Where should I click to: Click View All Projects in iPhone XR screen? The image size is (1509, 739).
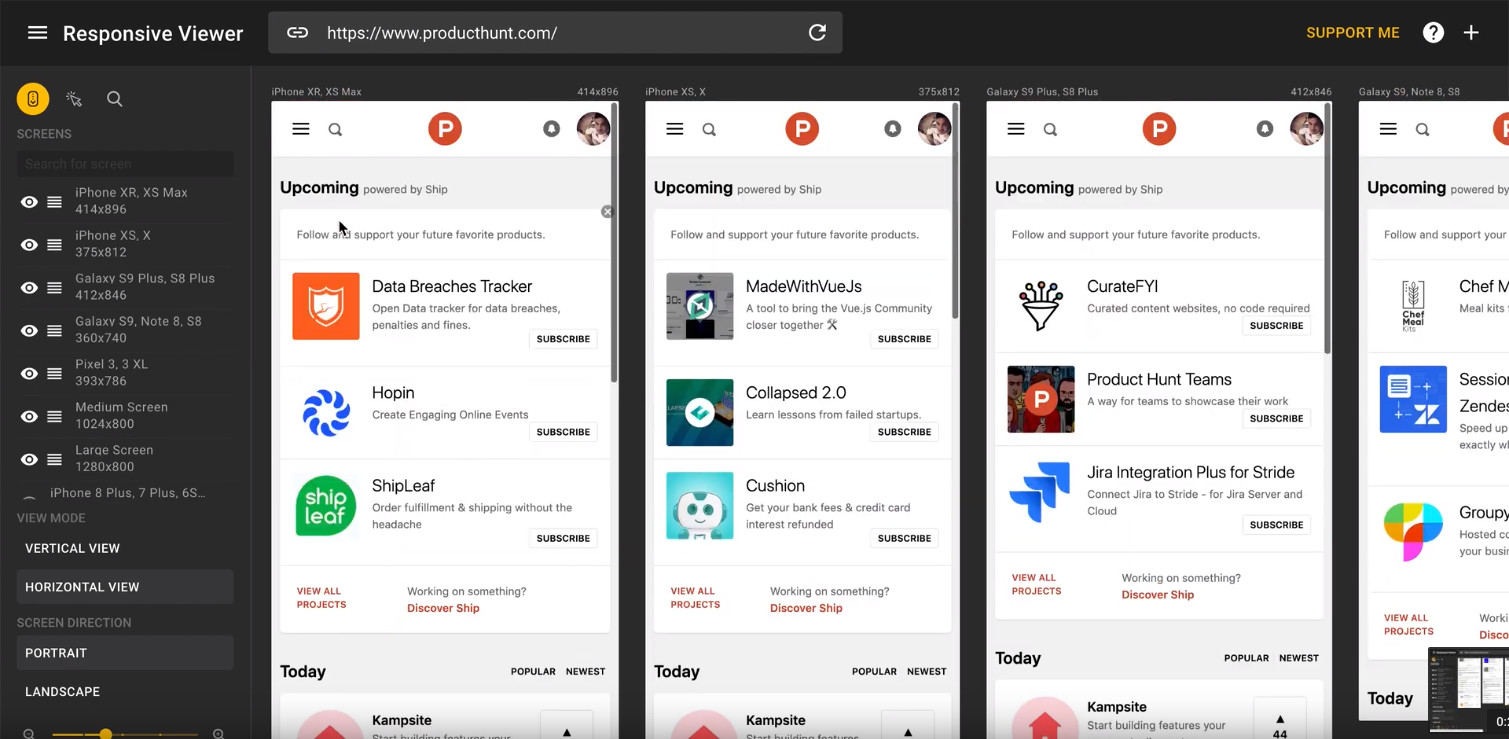(x=321, y=598)
